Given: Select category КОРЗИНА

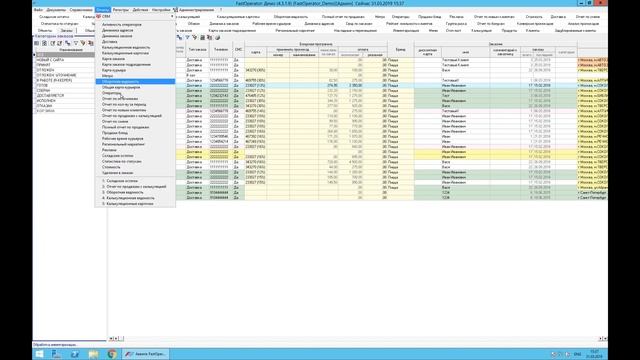Looking at the screenshot, I should [x=46, y=111].
